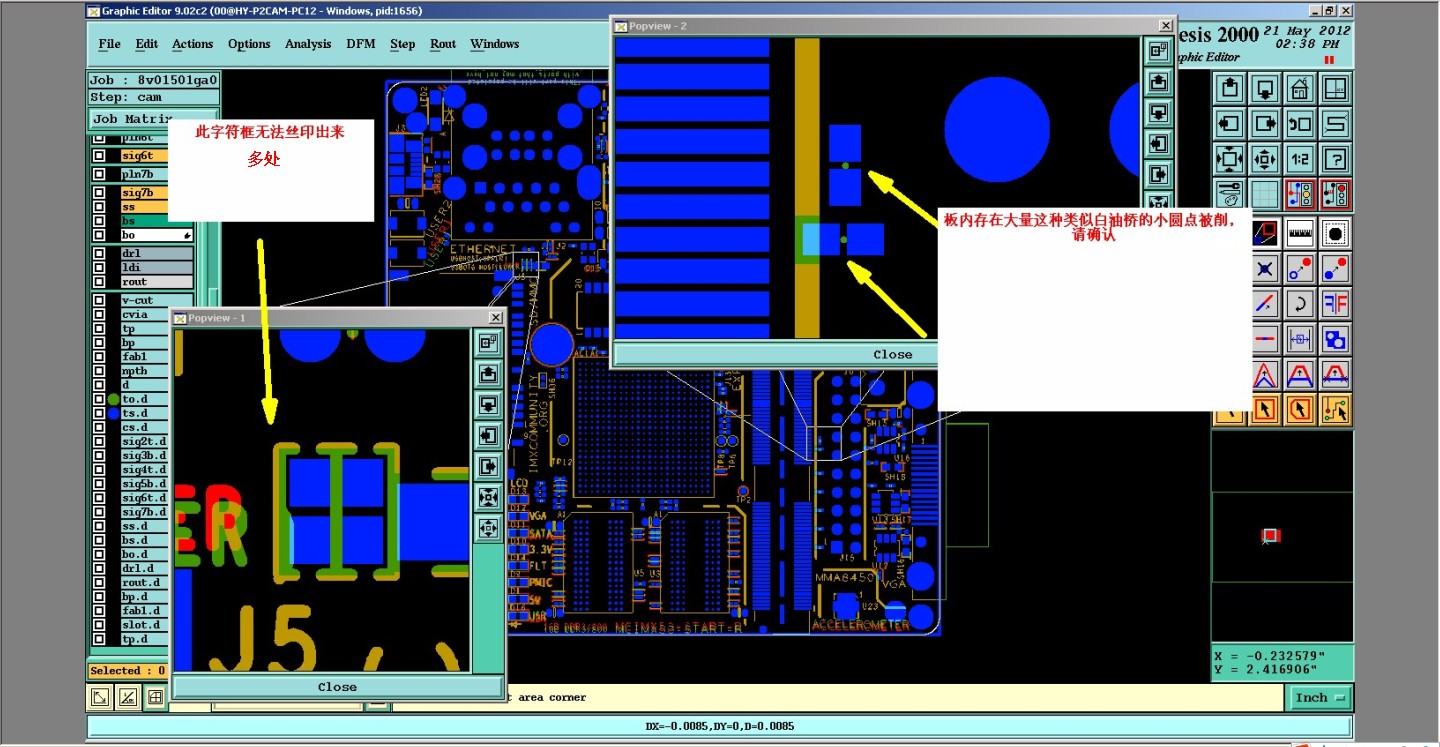Click the pan up arrow icon
The image size is (1440, 747).
click(x=1230, y=89)
